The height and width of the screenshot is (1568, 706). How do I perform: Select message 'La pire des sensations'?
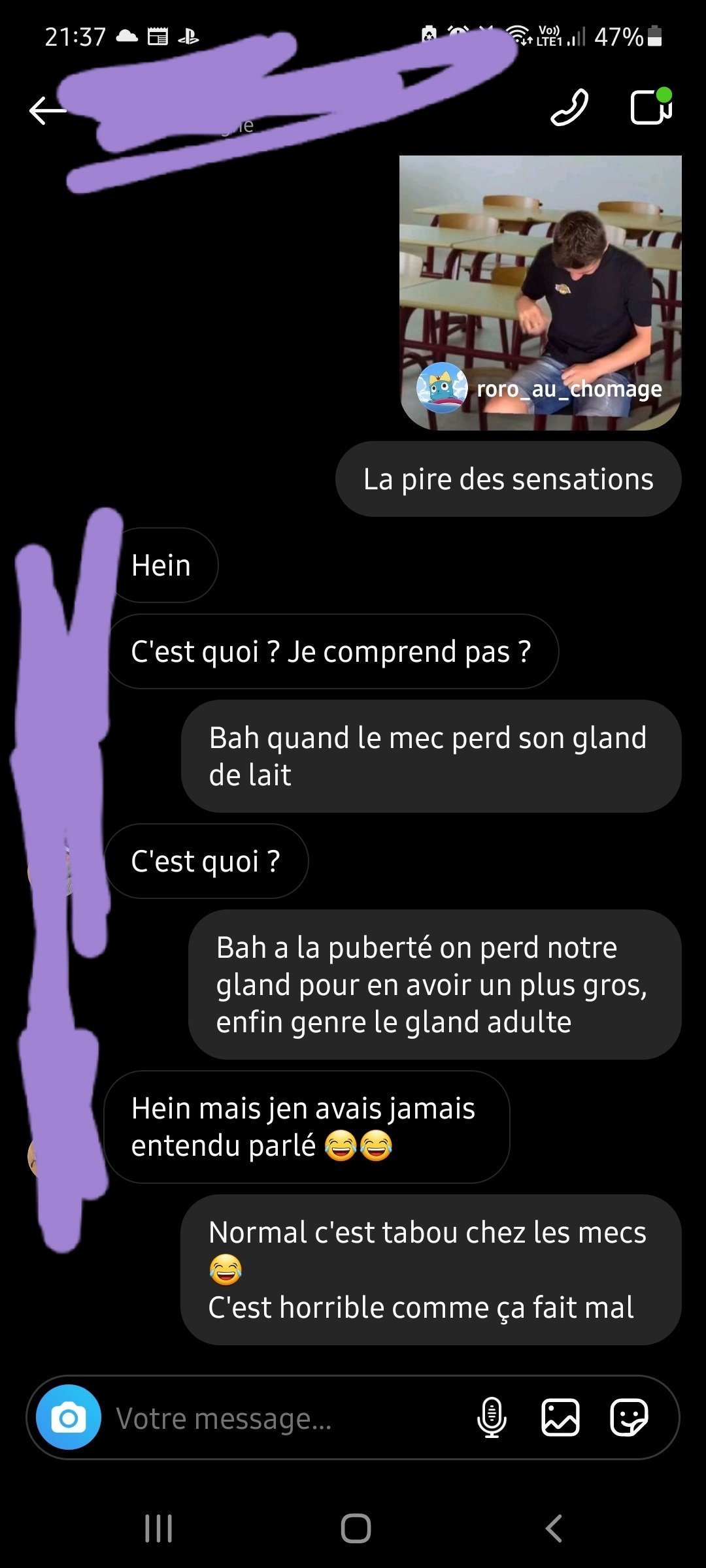point(509,479)
